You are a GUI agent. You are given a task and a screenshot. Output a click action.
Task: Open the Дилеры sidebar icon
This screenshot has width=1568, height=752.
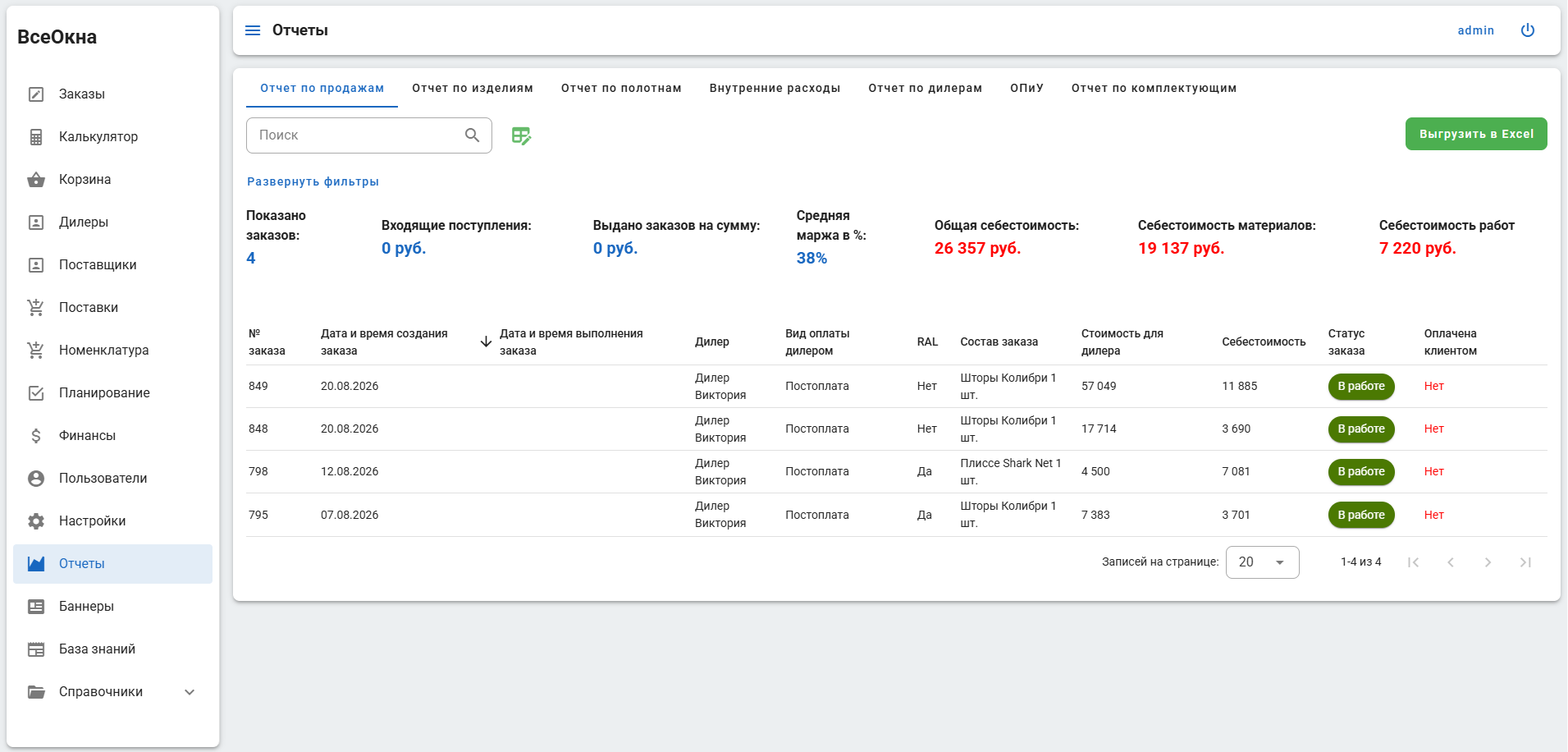click(x=36, y=222)
